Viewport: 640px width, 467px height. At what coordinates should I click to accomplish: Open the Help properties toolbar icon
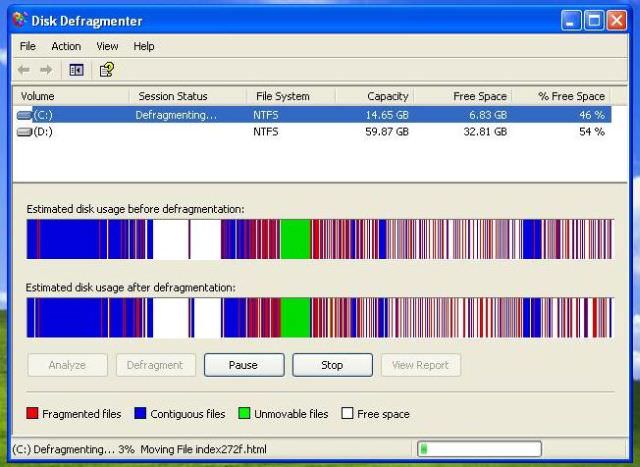107,70
